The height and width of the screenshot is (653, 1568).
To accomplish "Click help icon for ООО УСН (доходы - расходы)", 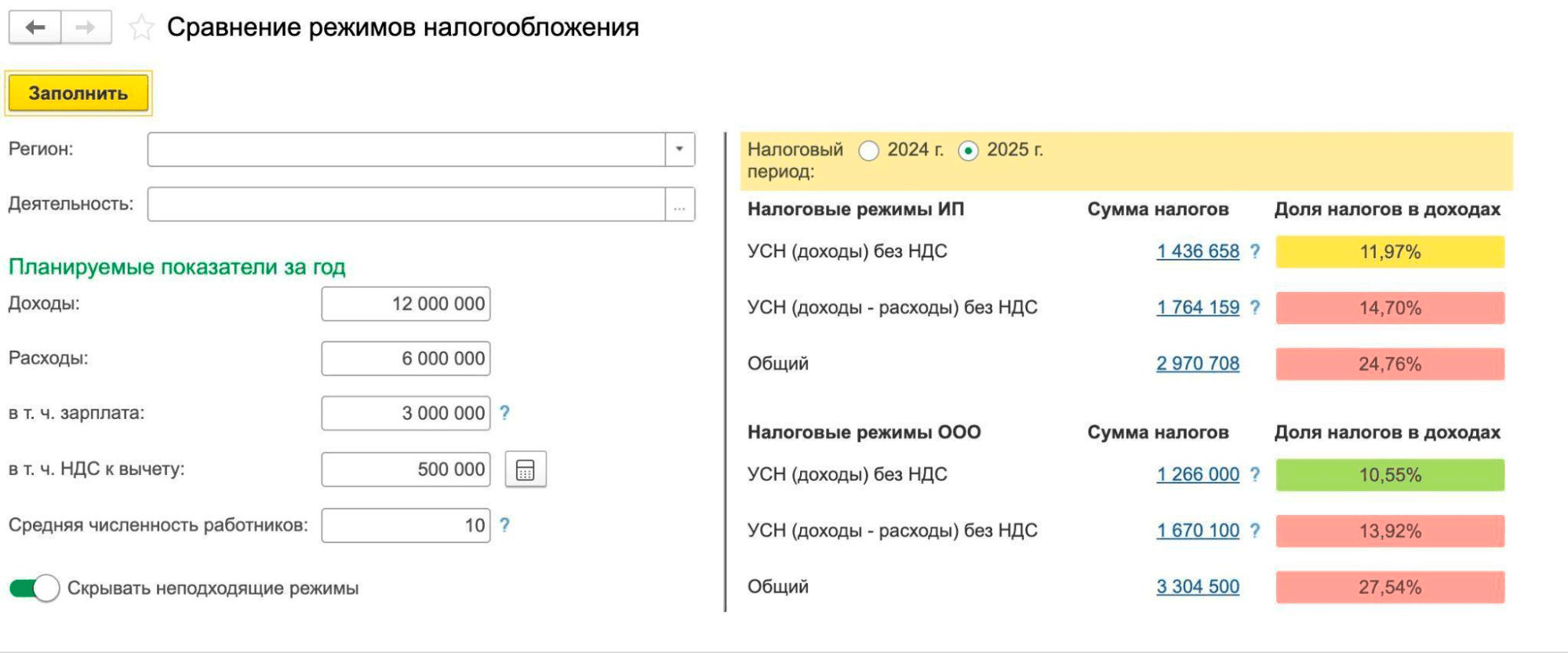I will pos(1255,531).
